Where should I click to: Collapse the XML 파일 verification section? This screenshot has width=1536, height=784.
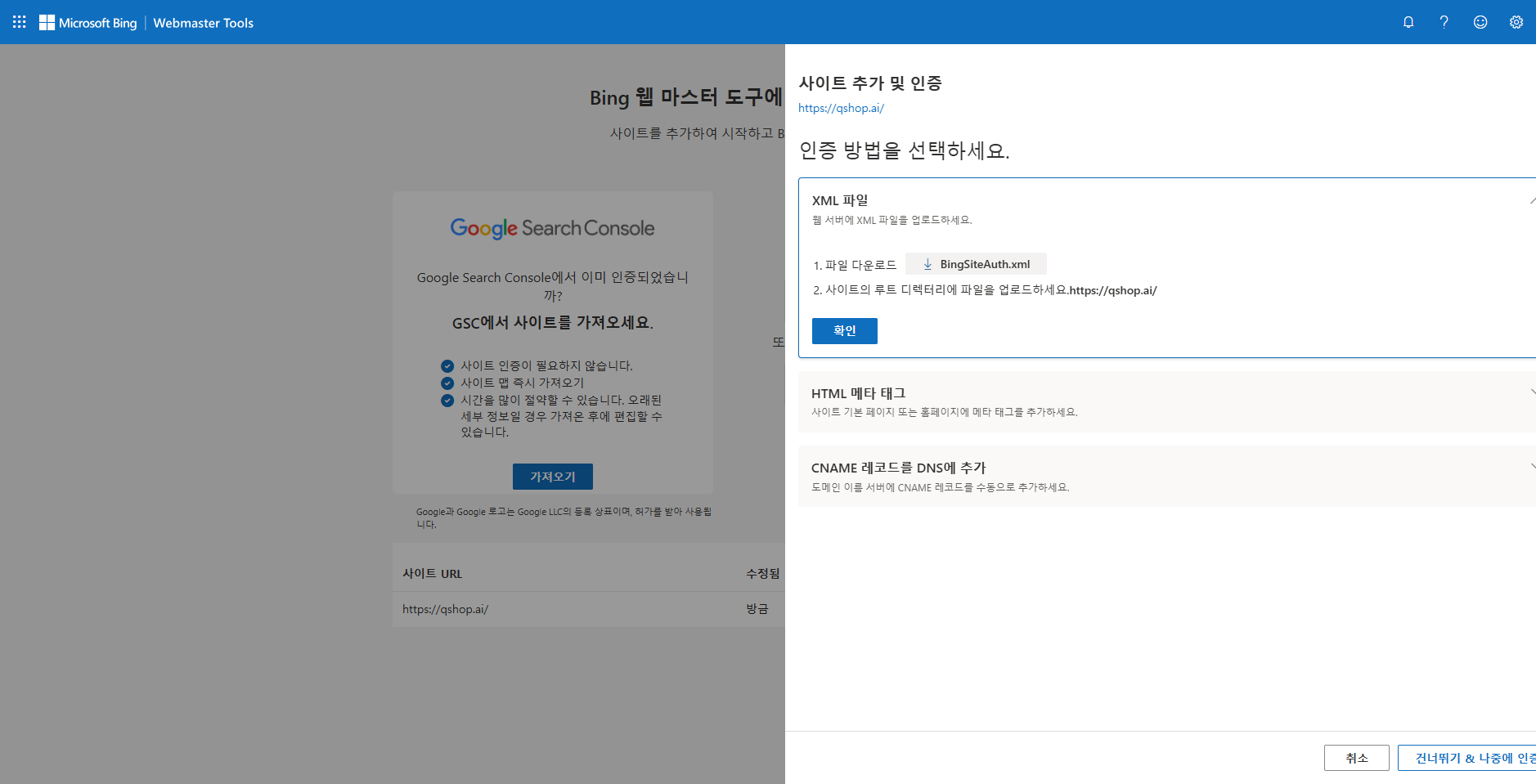(x=1531, y=199)
